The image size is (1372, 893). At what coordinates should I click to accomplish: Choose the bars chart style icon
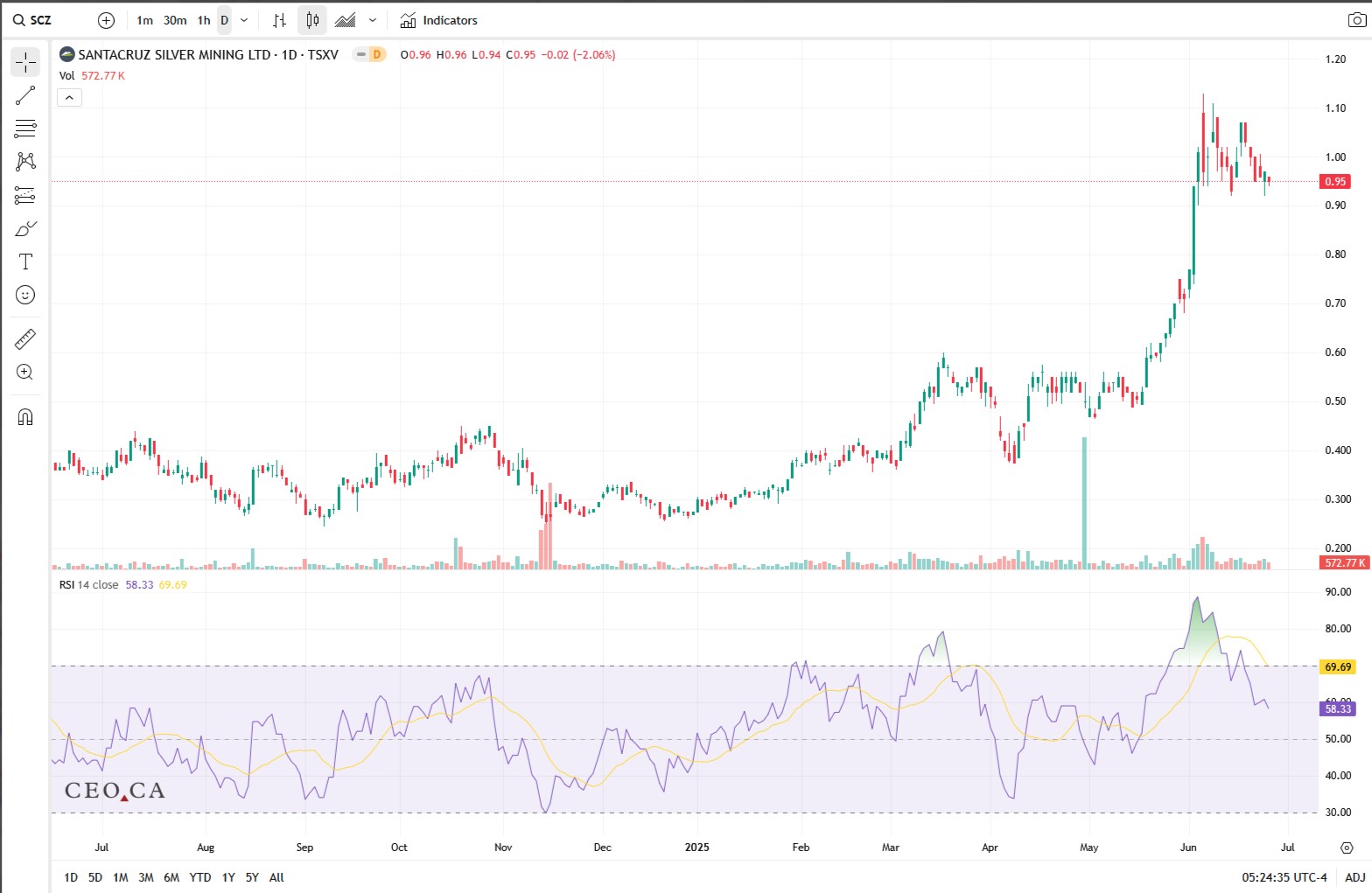tap(280, 20)
